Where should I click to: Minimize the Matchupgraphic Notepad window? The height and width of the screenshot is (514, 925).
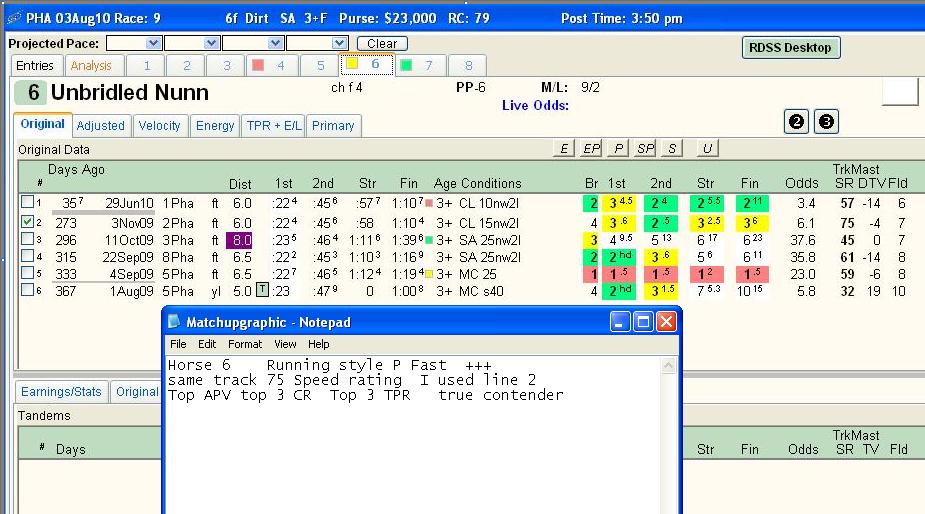(x=620, y=322)
